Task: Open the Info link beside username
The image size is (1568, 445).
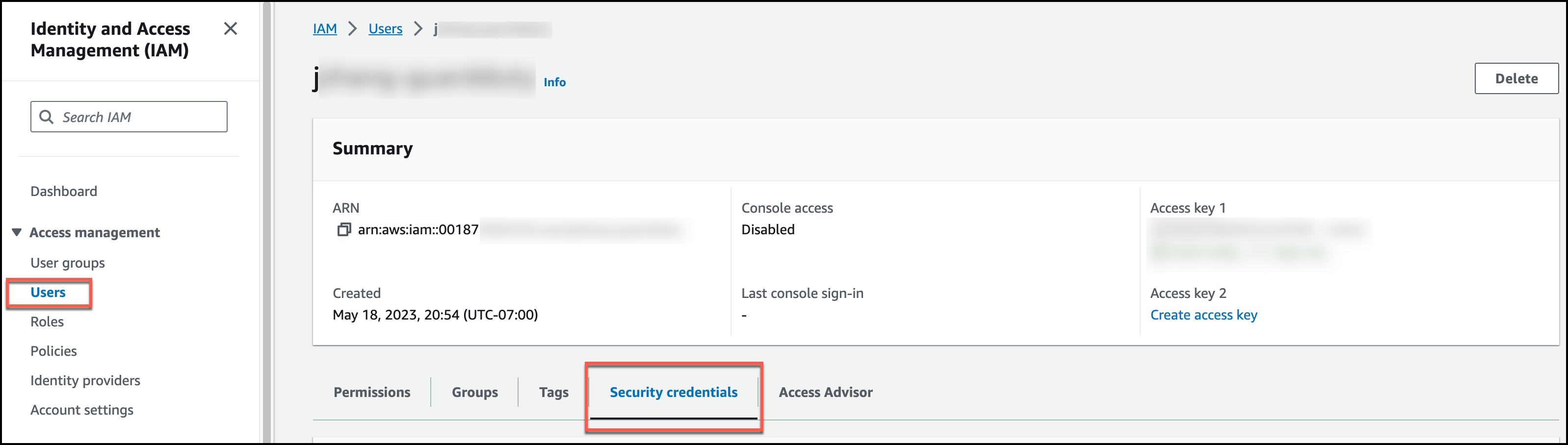Action: (x=554, y=82)
